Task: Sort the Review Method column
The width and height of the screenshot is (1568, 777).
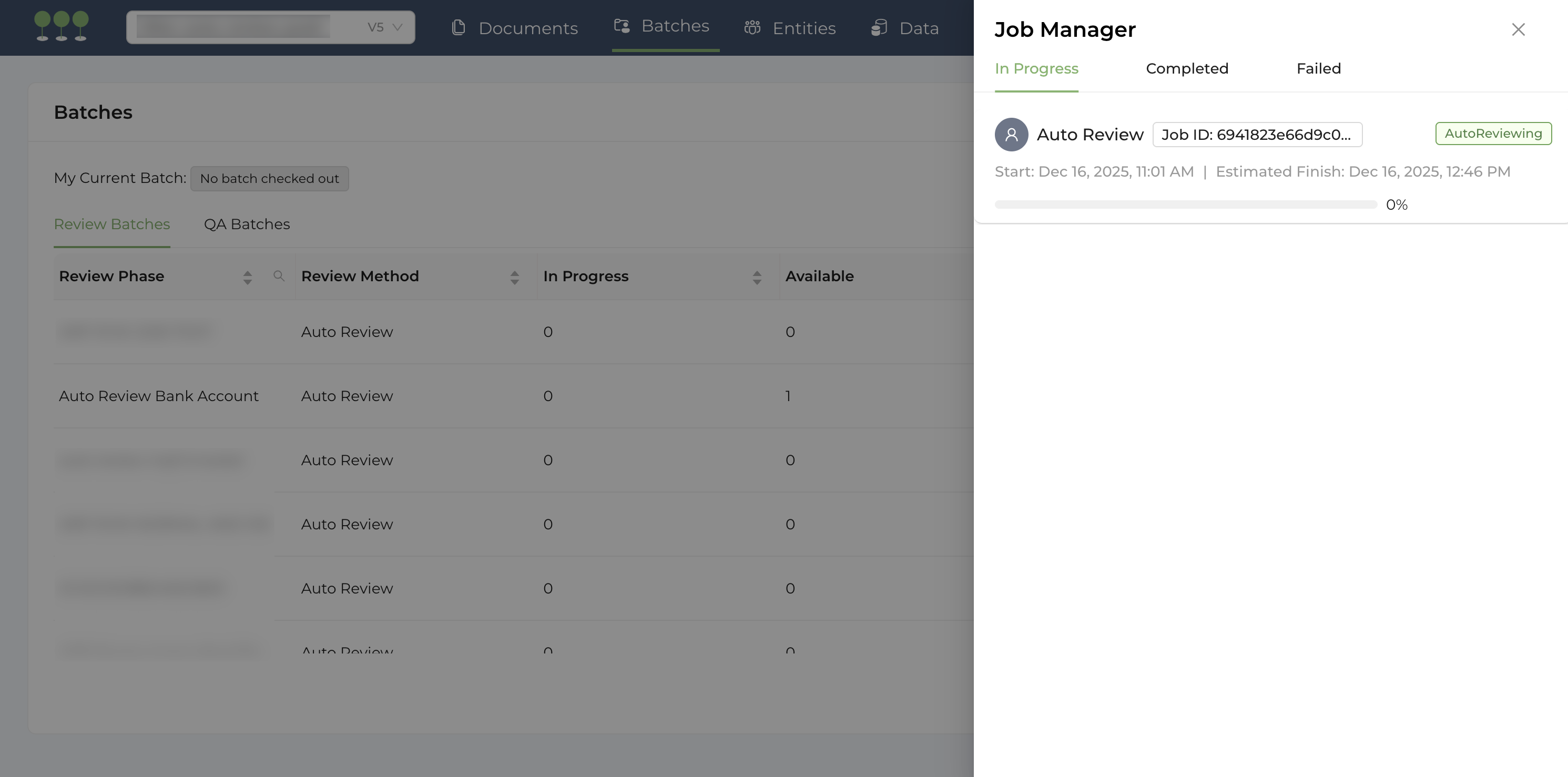Action: click(x=515, y=277)
